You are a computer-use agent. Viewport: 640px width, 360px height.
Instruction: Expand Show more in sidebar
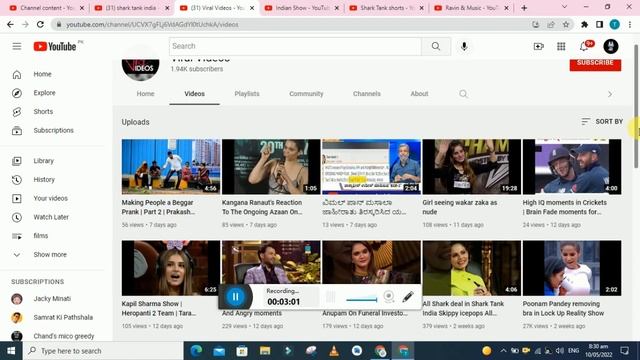[x=50, y=255]
